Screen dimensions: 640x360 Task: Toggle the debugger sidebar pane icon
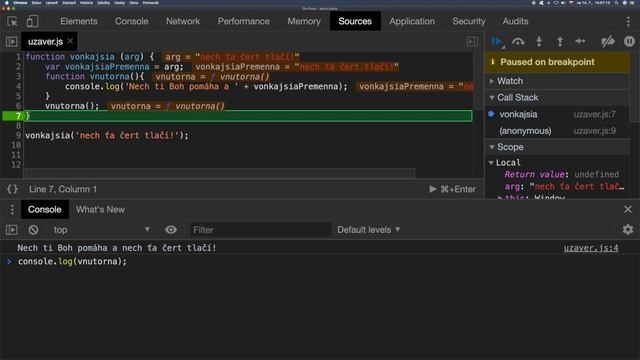(472, 41)
